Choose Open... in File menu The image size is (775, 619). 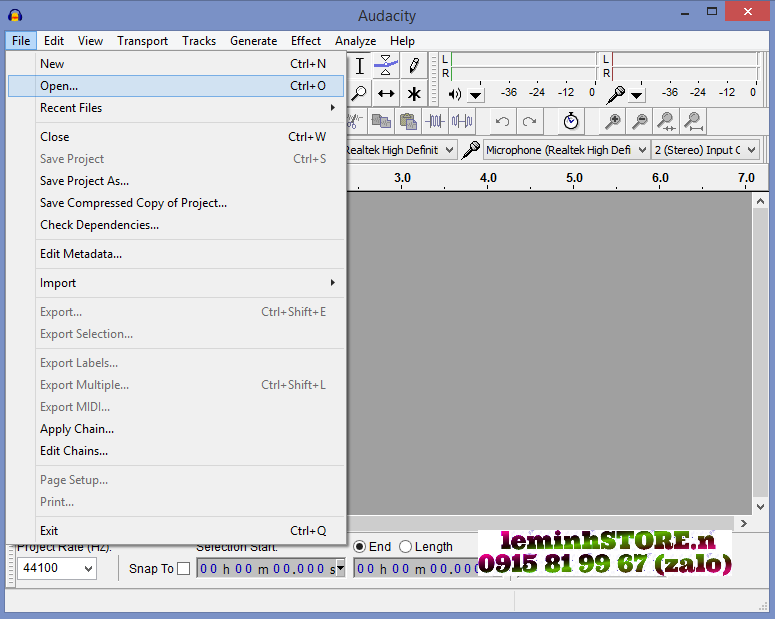(176, 86)
